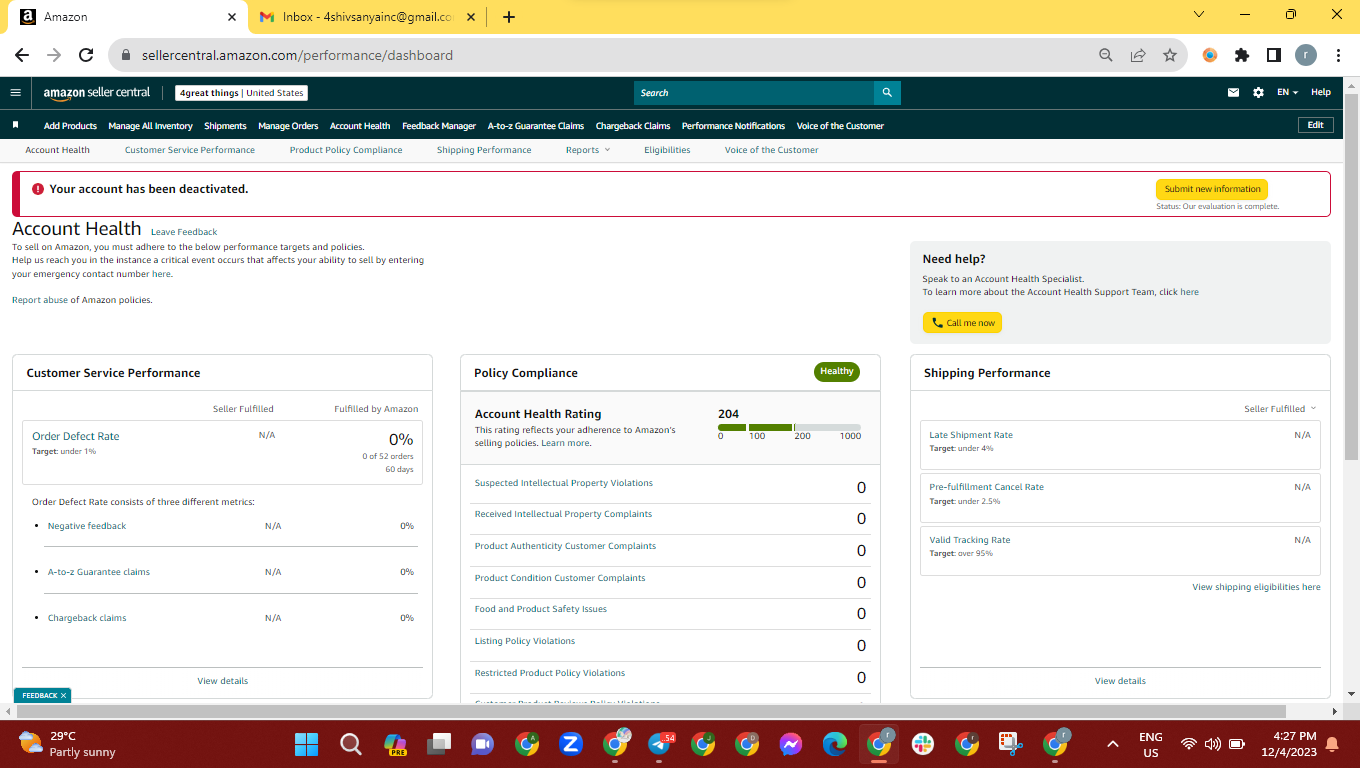
Task: Open Windows Start menu
Action: (306, 744)
